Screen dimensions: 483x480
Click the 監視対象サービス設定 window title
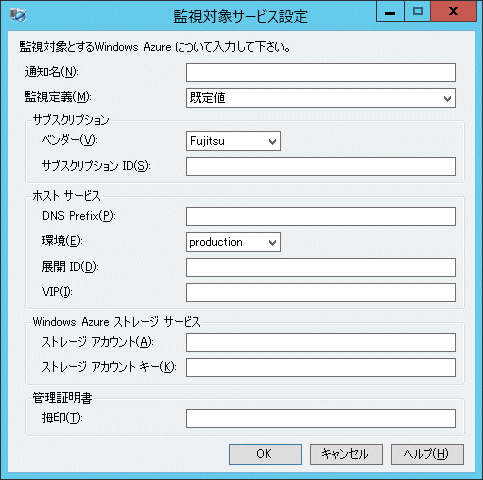[240, 17]
